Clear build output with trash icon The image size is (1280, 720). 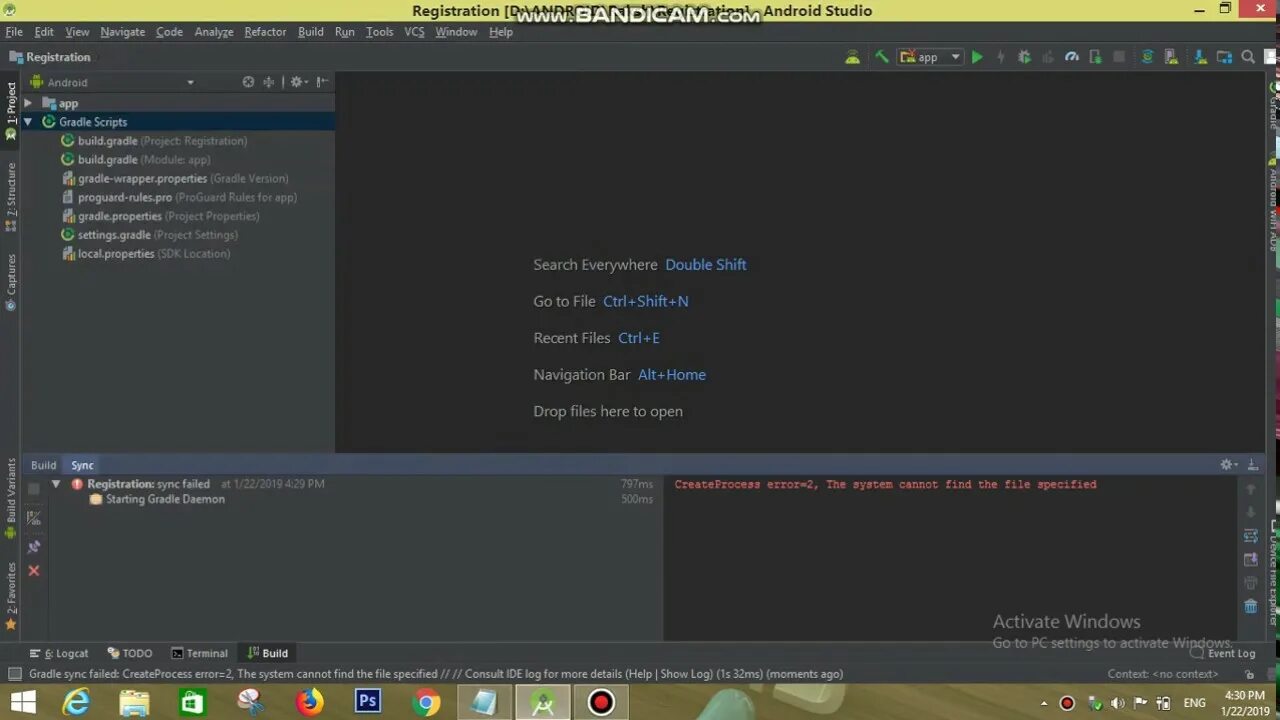[x=1250, y=606]
